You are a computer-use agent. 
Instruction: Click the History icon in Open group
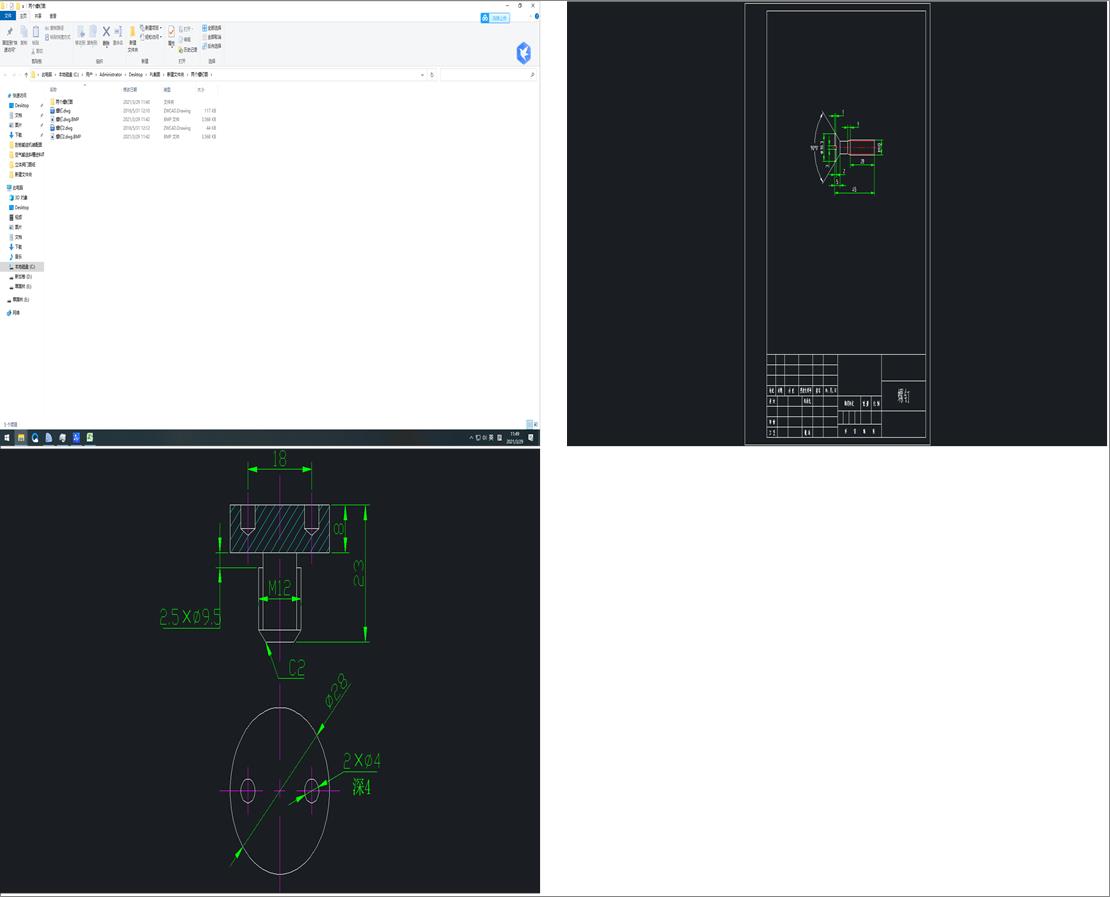(181, 50)
